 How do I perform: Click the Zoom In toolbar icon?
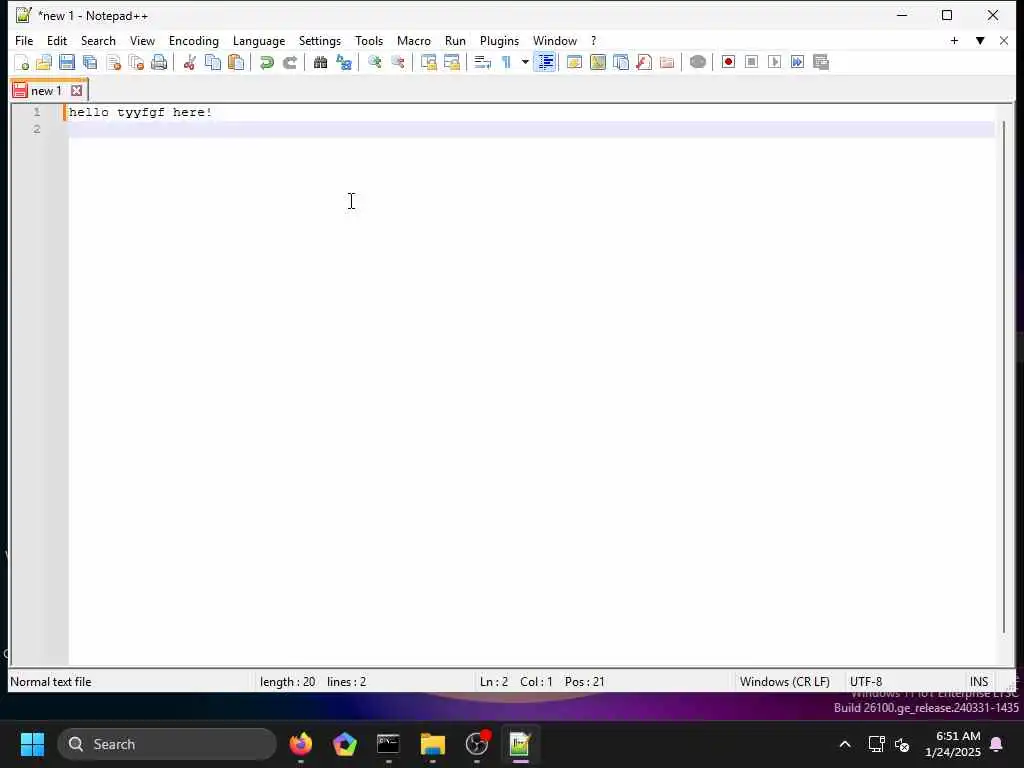tap(374, 62)
